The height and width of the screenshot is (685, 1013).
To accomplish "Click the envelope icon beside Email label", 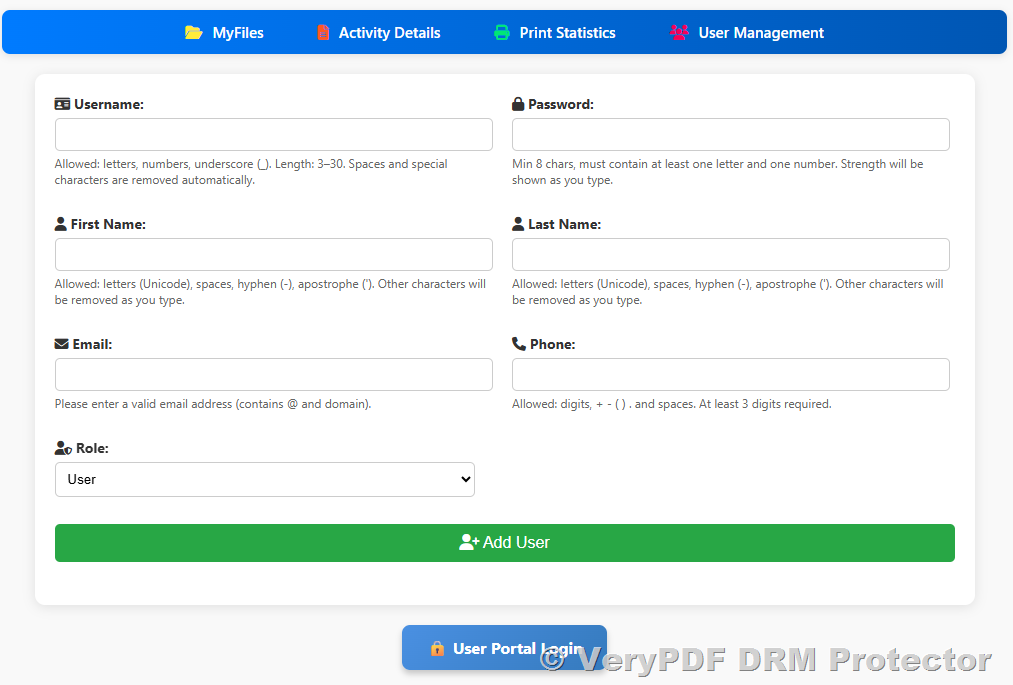I will point(62,344).
